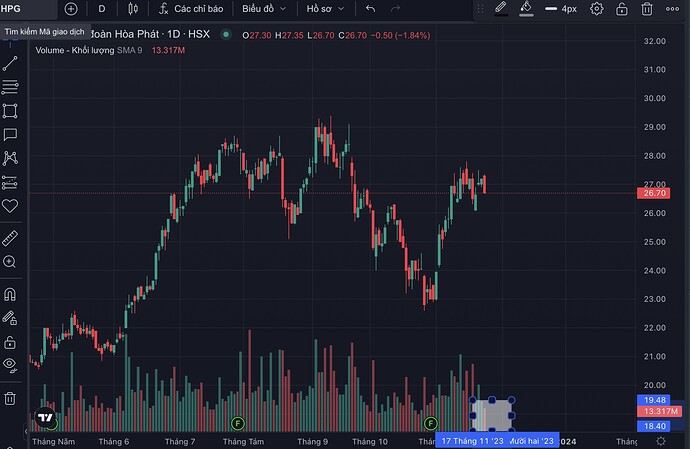Undo the last chart action

(x=371, y=9)
